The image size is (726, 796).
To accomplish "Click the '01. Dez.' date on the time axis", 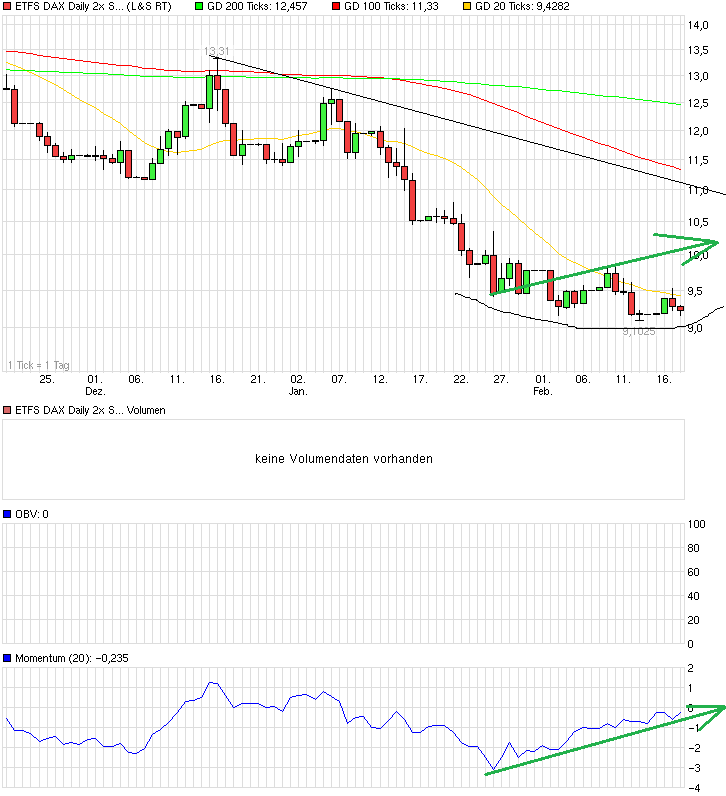I will (95, 385).
